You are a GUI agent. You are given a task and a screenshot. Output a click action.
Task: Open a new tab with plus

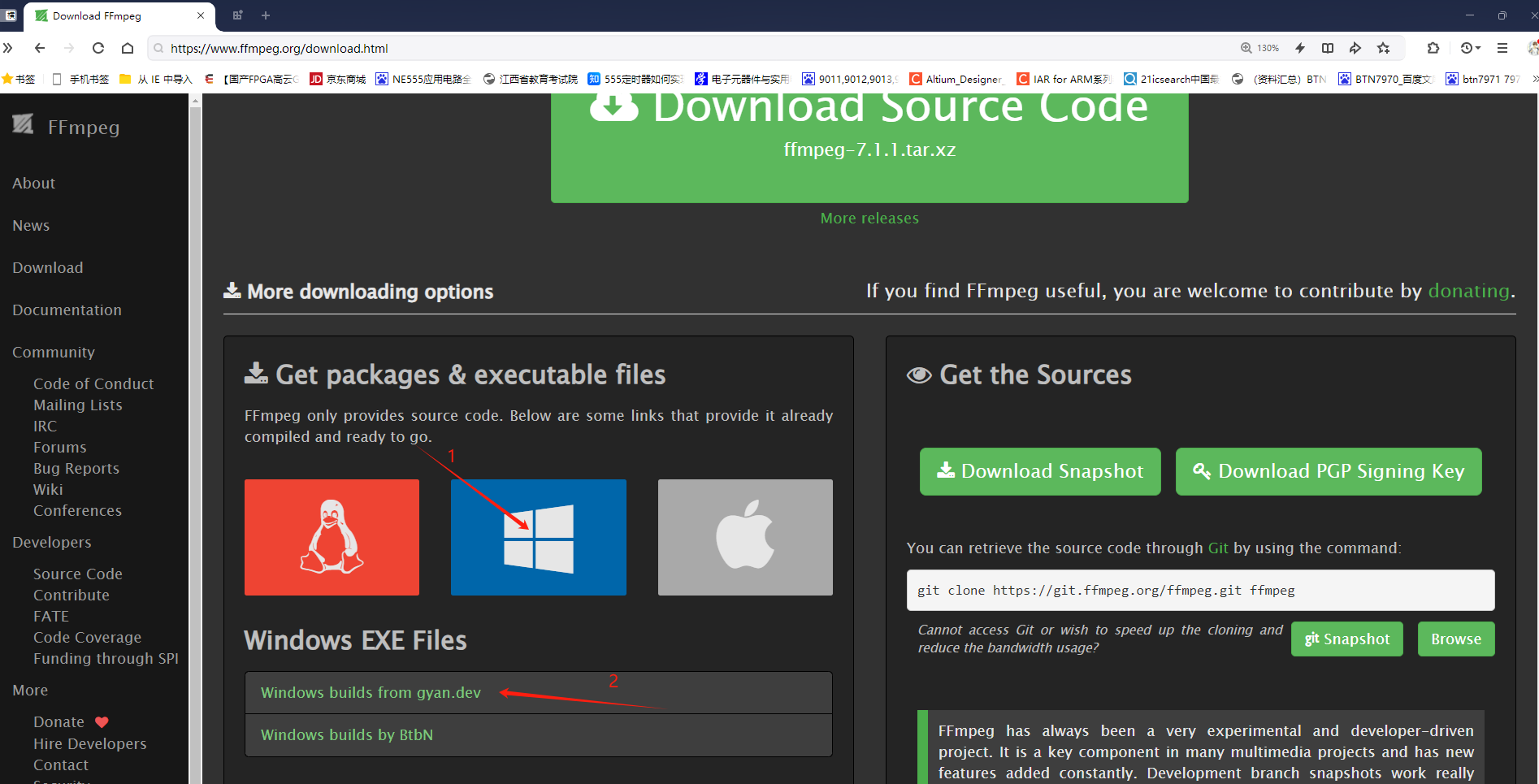266,15
